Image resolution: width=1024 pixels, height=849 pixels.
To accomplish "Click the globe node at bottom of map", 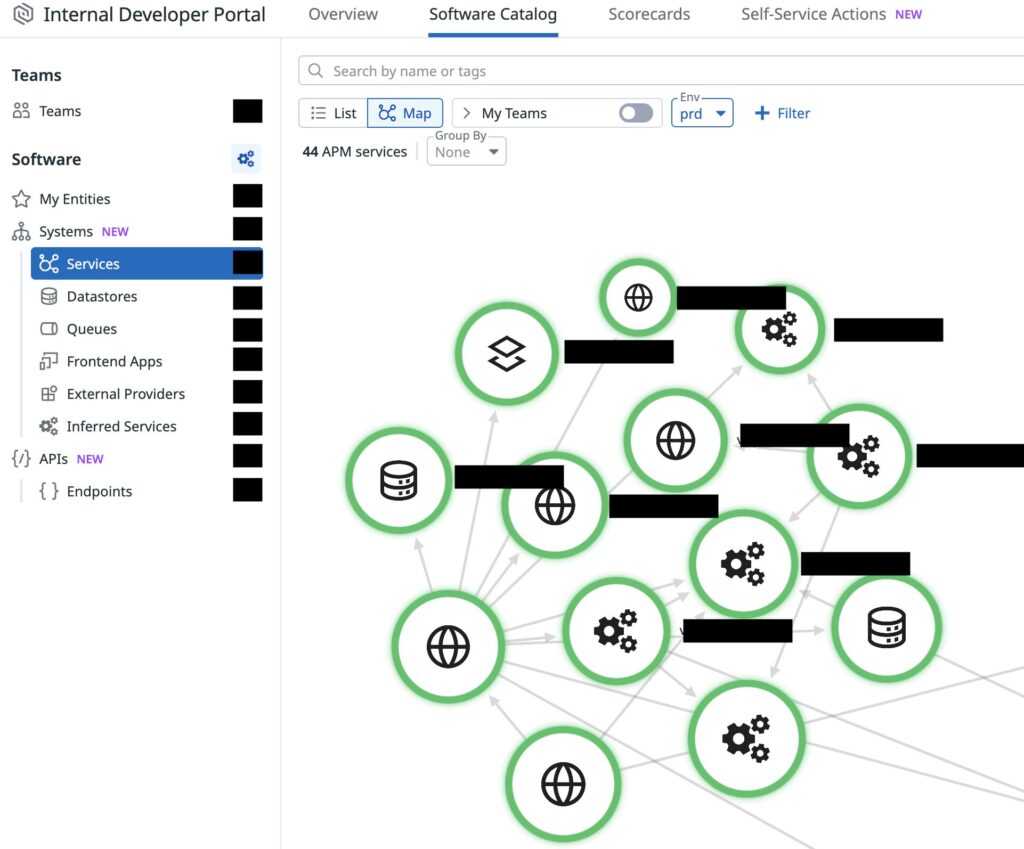I will [563, 783].
